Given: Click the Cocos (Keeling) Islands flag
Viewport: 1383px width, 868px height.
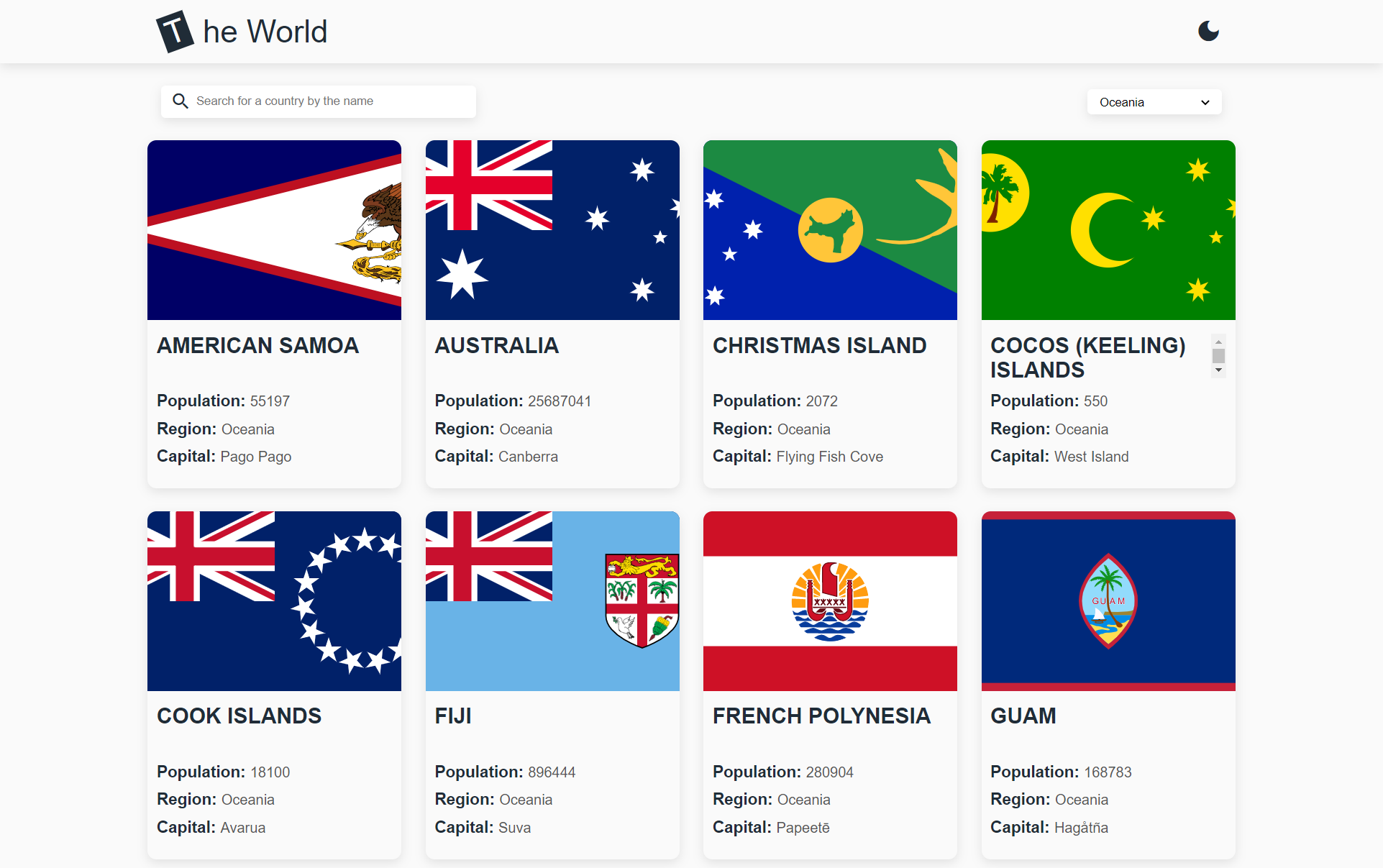Looking at the screenshot, I should click(1108, 230).
